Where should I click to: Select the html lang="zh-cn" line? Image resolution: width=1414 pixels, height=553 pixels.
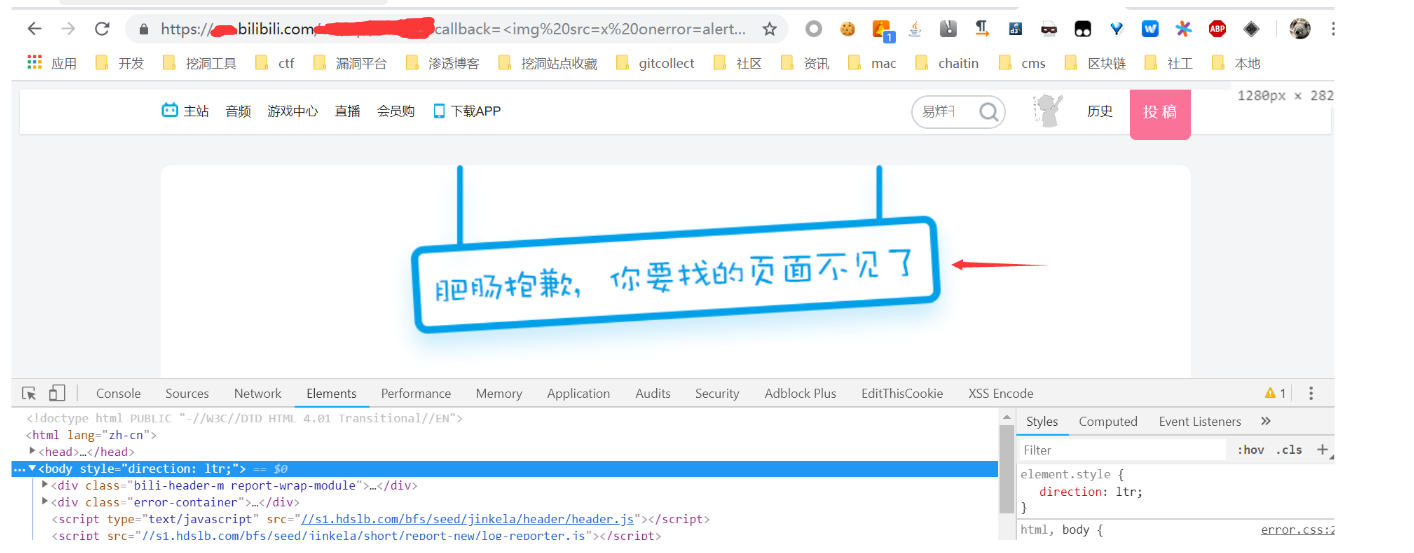coord(91,435)
